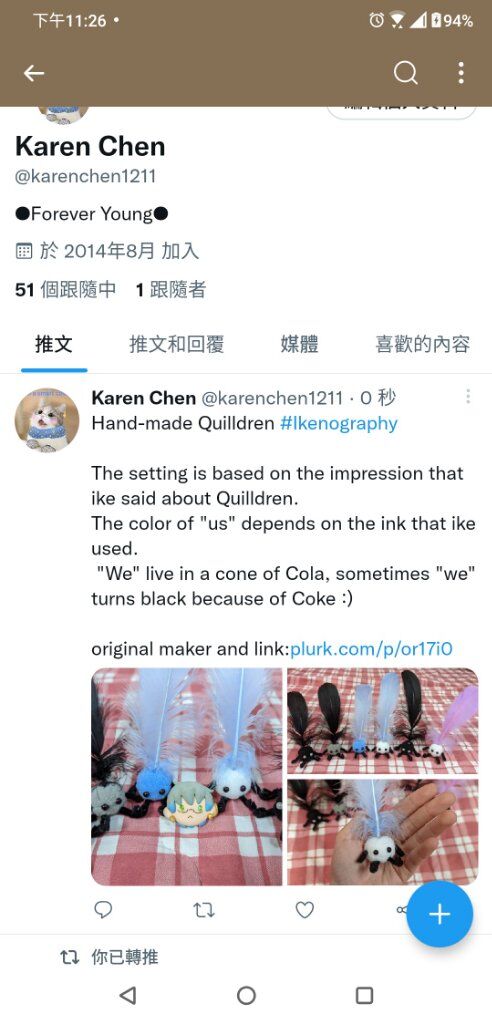Viewport: 492px width, 1024px height.
Task: Open search with magnifier icon
Action: coord(405,73)
